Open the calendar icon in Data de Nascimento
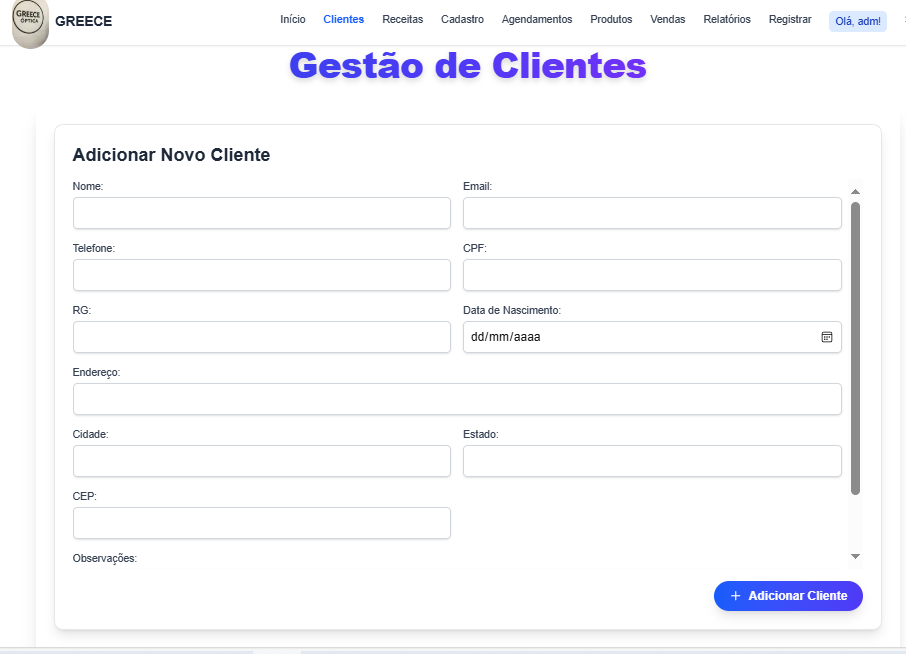The width and height of the screenshot is (906, 654). point(826,337)
